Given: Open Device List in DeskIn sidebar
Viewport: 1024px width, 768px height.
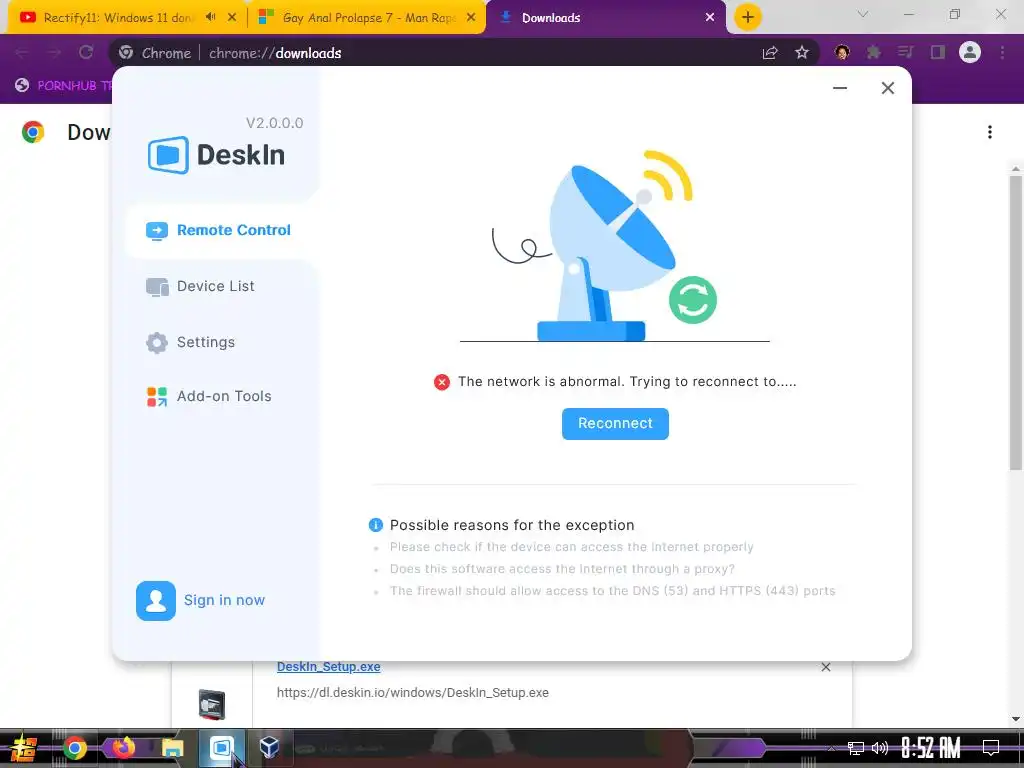Looking at the screenshot, I should point(200,286).
